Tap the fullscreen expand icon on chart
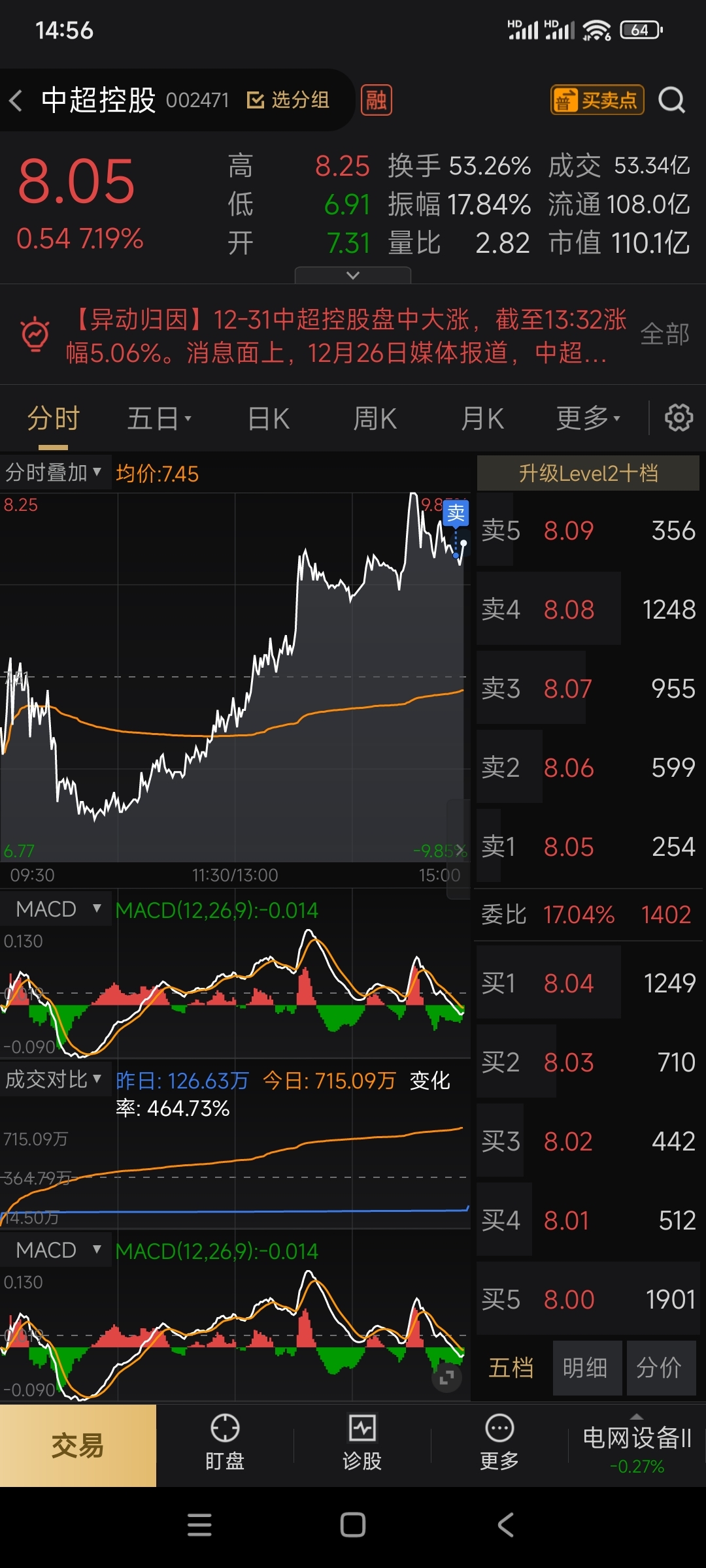Viewport: 706px width, 1568px height. 447,1378
